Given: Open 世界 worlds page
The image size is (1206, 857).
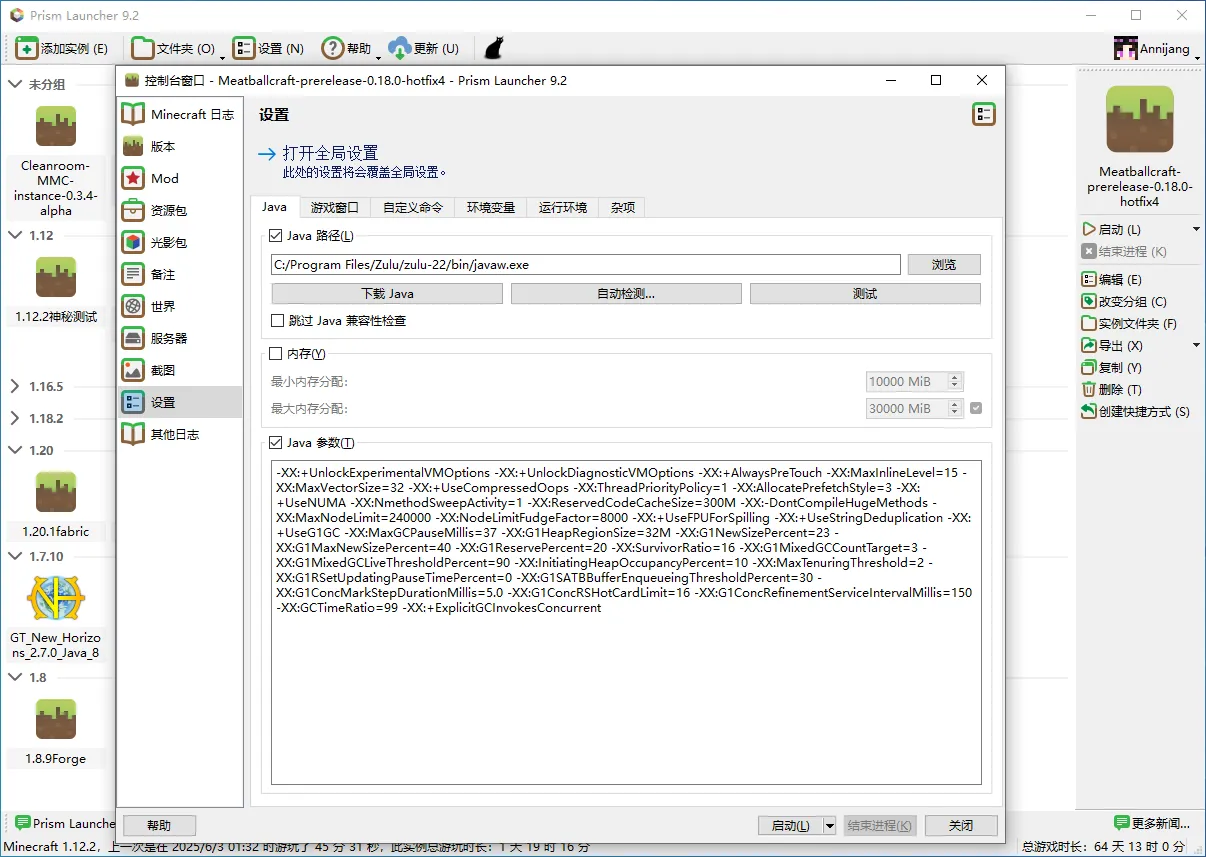Looking at the screenshot, I should tap(180, 306).
